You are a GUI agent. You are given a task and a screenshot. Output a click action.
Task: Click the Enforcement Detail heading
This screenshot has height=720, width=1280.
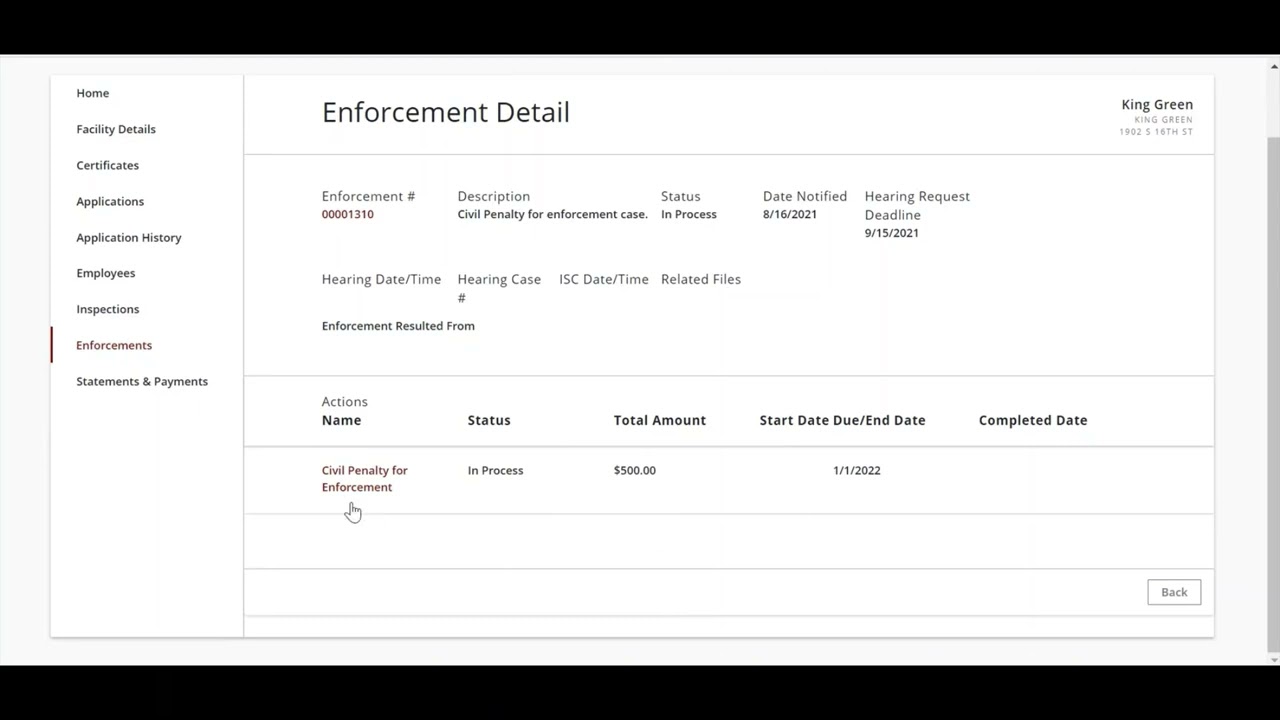coord(446,112)
